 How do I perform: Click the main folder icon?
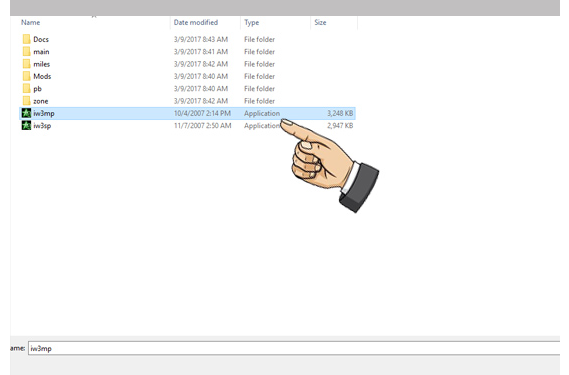(26, 52)
